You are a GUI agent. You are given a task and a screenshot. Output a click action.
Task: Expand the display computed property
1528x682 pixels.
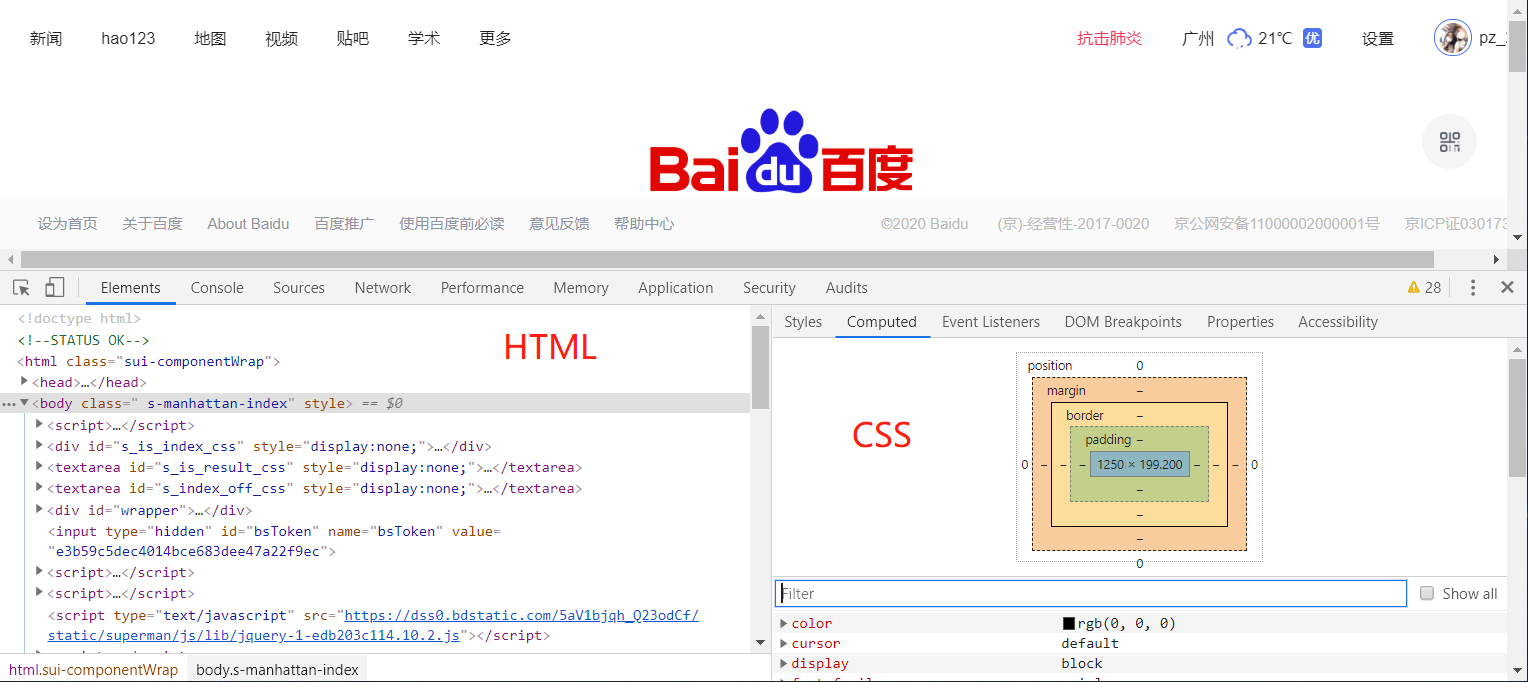click(x=784, y=663)
